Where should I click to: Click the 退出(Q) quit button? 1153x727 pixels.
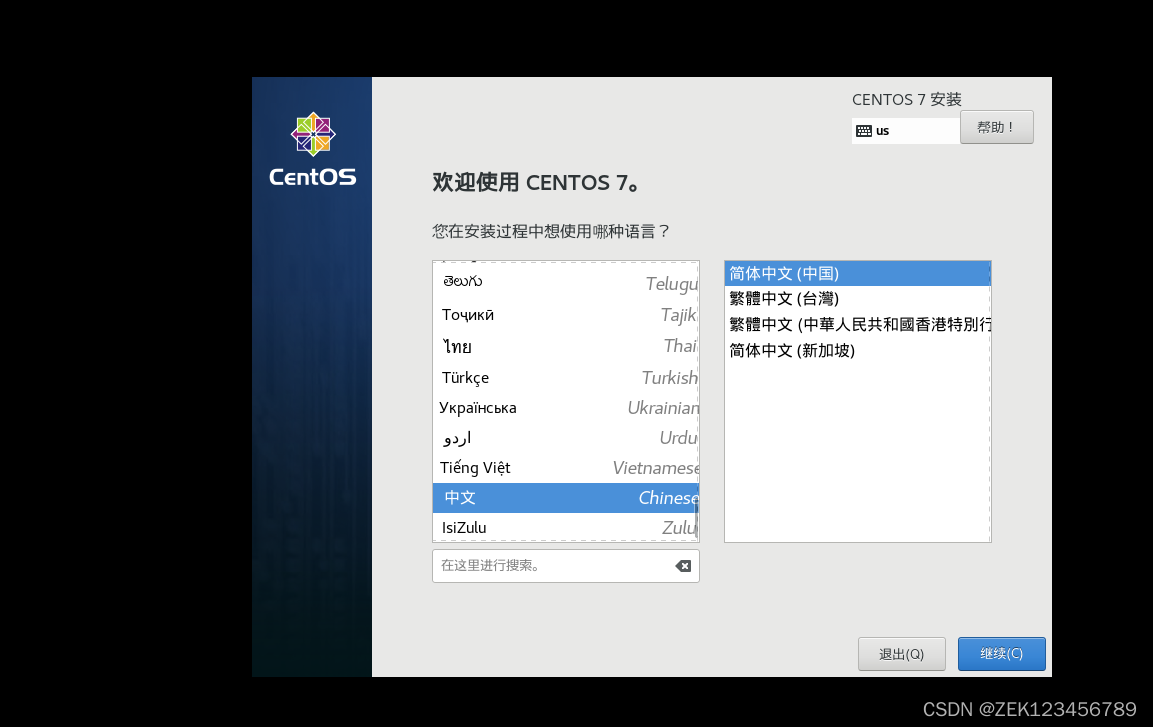902,653
